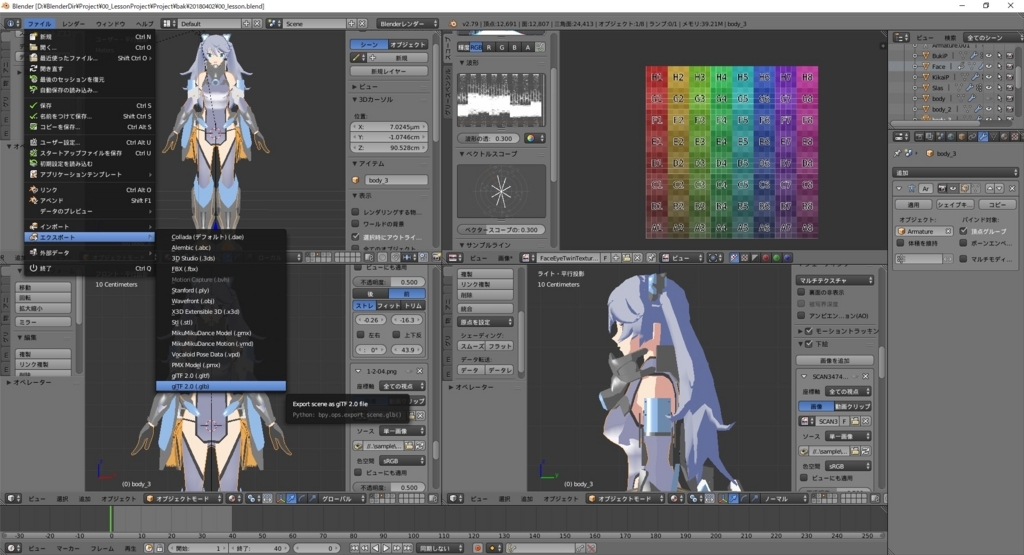Click the コピー modifier button
Screen dimensions: 1024x555
pyautogui.click(x=997, y=204)
